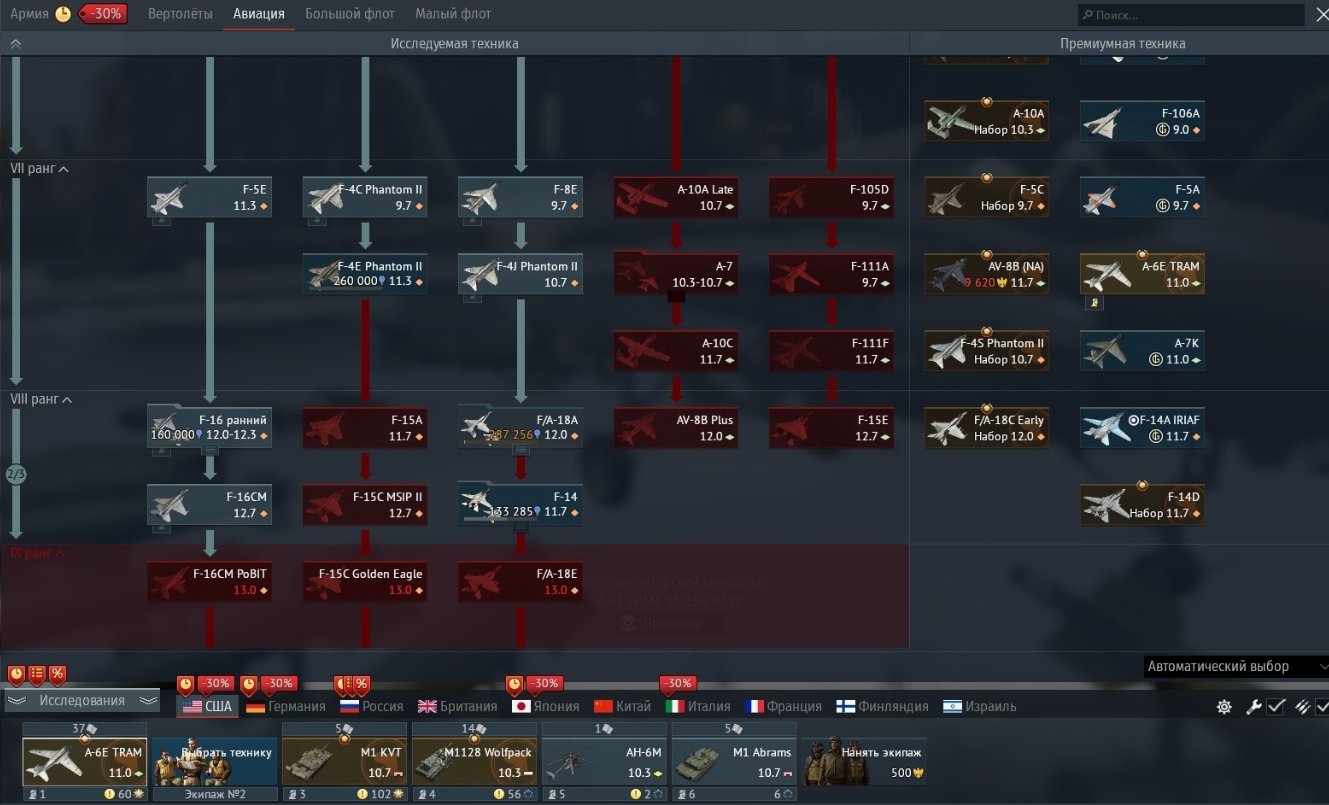The height and width of the screenshot is (805, 1329).
Task: Collapse the research tree double-chevron icon
Action: (x=15, y=44)
